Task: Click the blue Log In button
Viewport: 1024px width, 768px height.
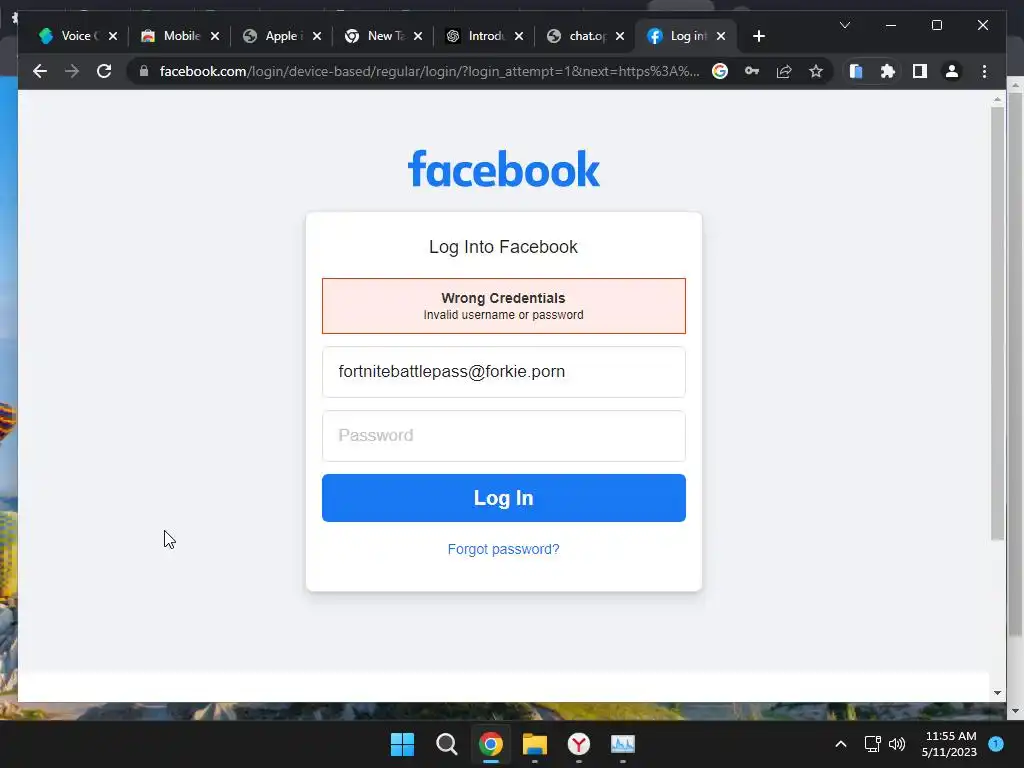Action: point(504,498)
